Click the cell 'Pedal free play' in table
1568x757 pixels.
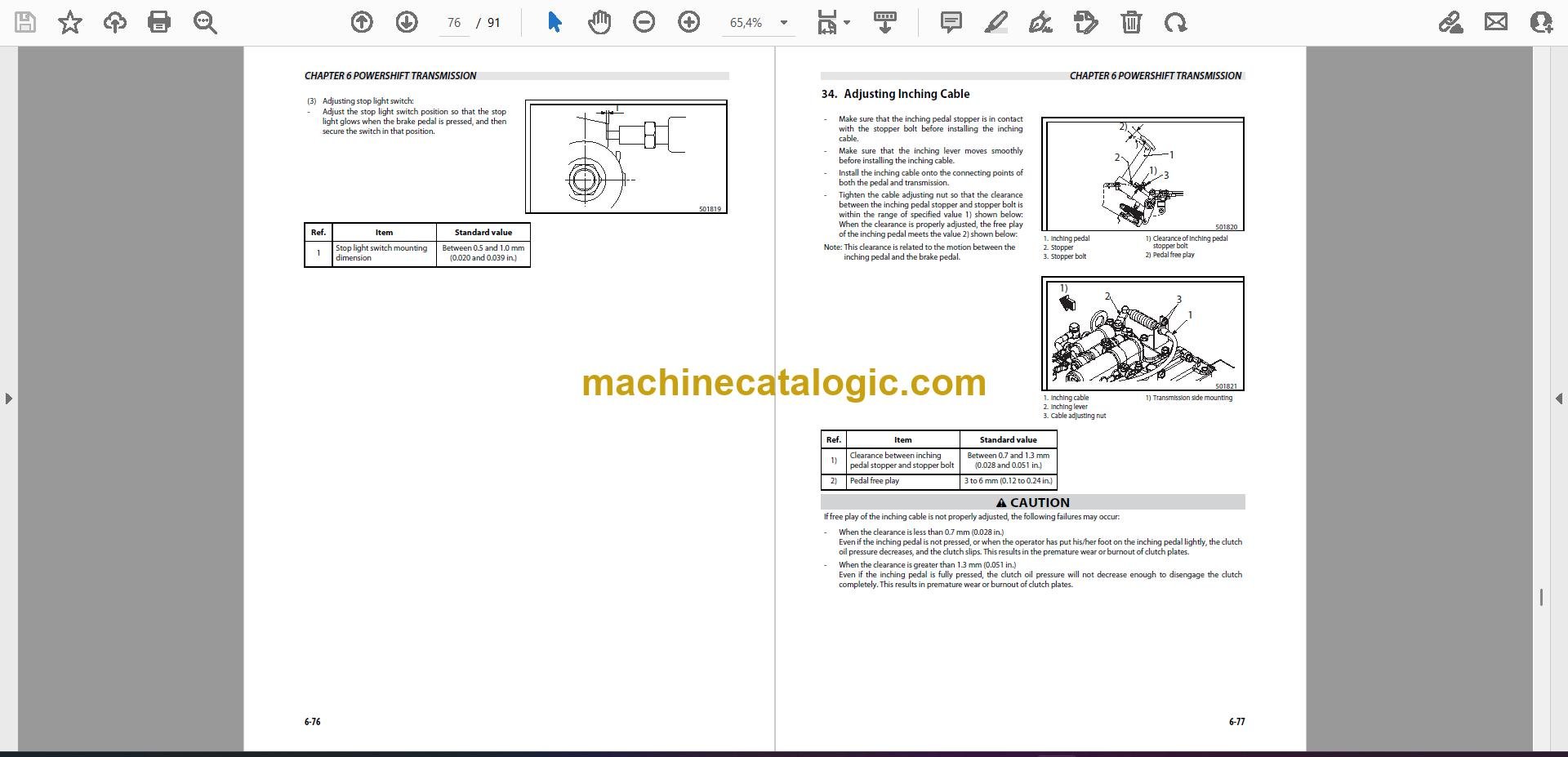[902, 481]
